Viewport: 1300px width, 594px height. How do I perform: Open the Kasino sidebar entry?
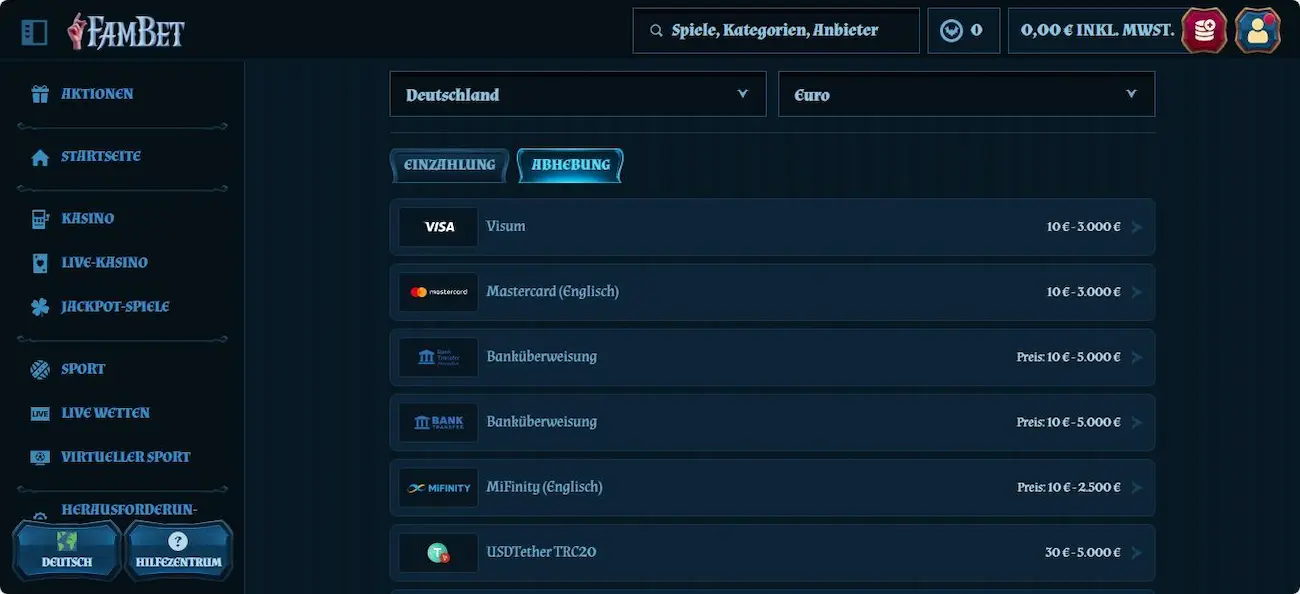88,219
